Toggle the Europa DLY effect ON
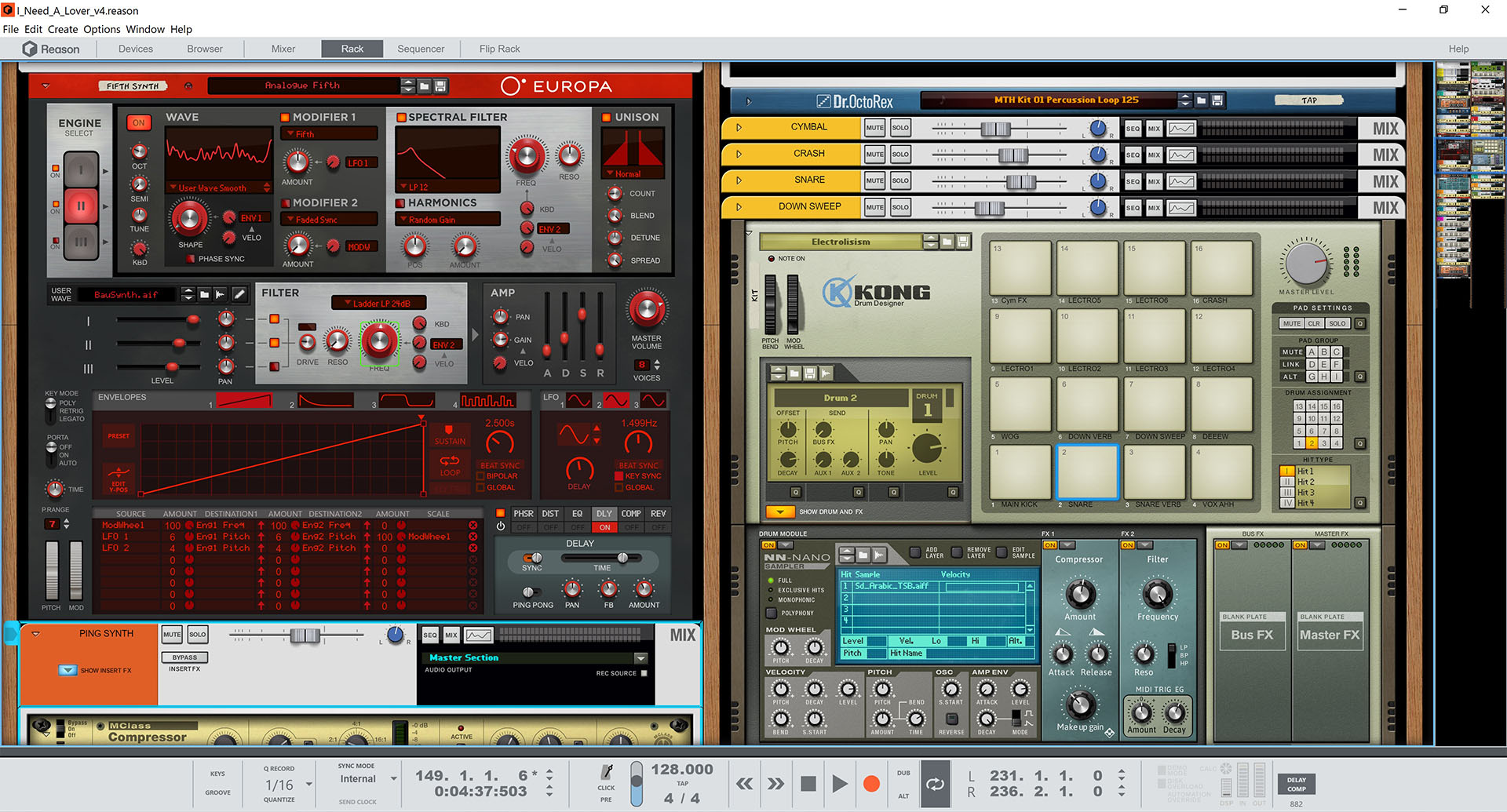The height and width of the screenshot is (812, 1507). [x=604, y=527]
